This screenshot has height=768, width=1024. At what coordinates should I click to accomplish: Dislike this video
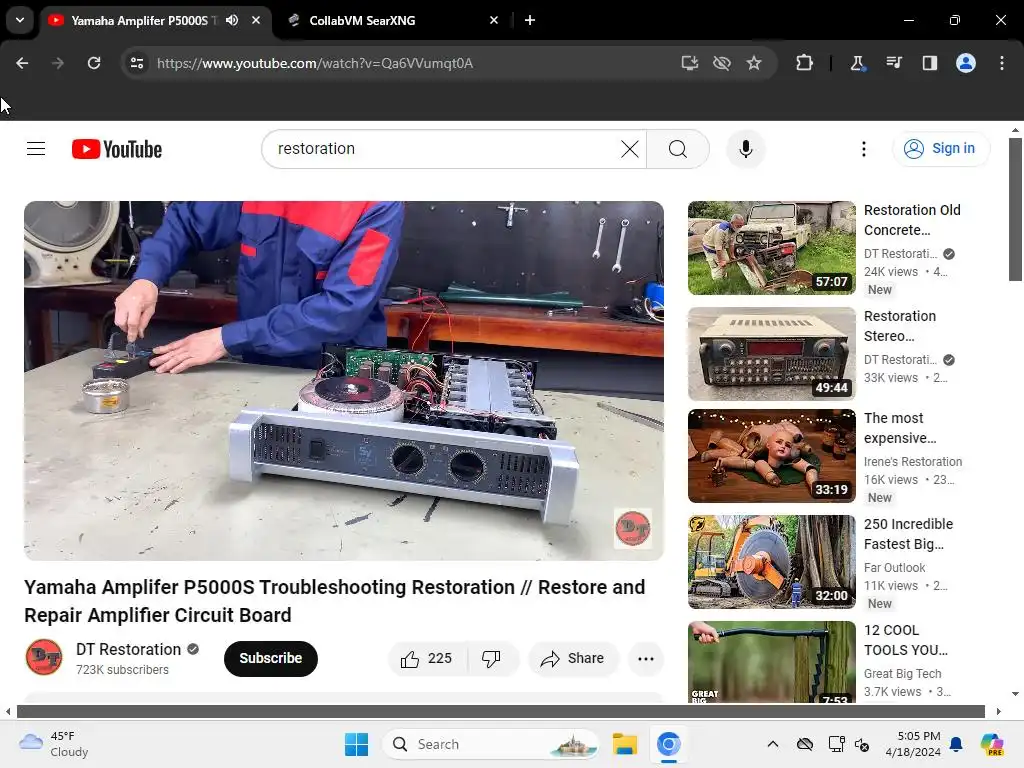492,658
